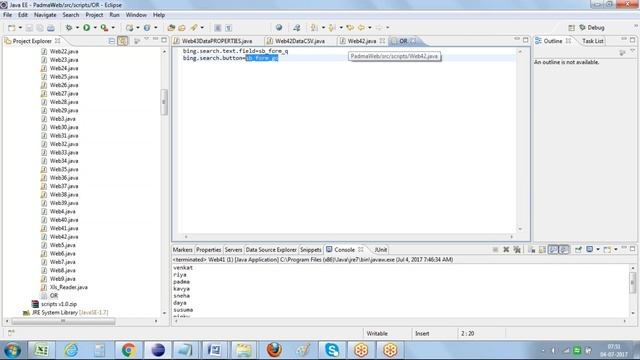The height and width of the screenshot is (360, 640).
Task: Open the Navigate menu
Action: point(45,15)
